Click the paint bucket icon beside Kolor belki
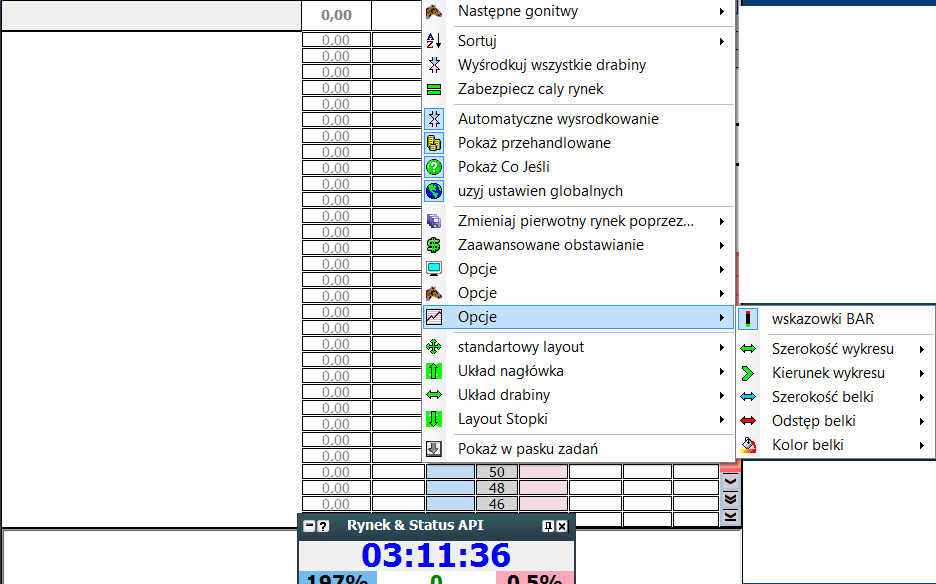936x584 pixels. pyautogui.click(x=748, y=445)
